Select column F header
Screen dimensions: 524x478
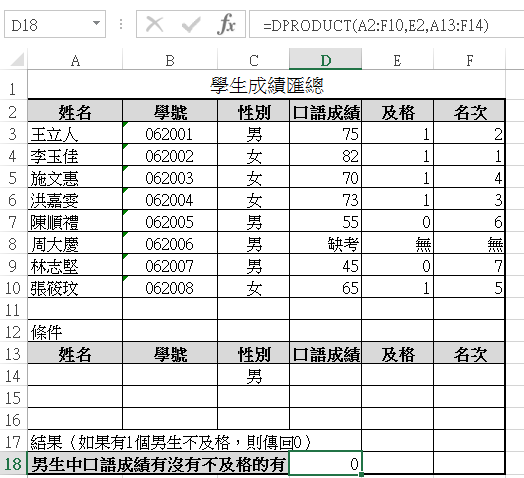click(x=470, y=60)
